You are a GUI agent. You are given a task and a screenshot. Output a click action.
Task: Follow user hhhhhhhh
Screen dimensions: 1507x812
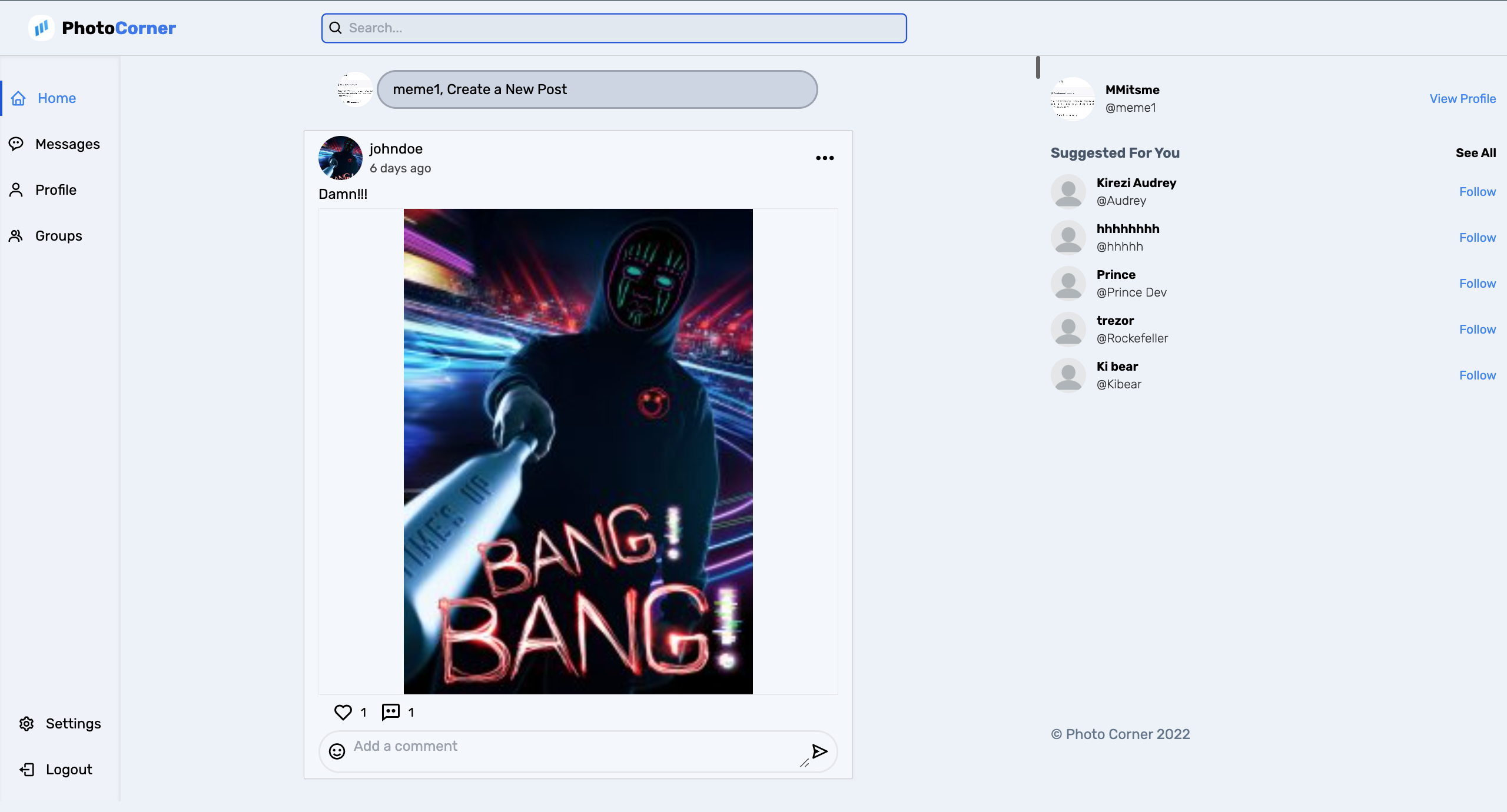(1477, 238)
